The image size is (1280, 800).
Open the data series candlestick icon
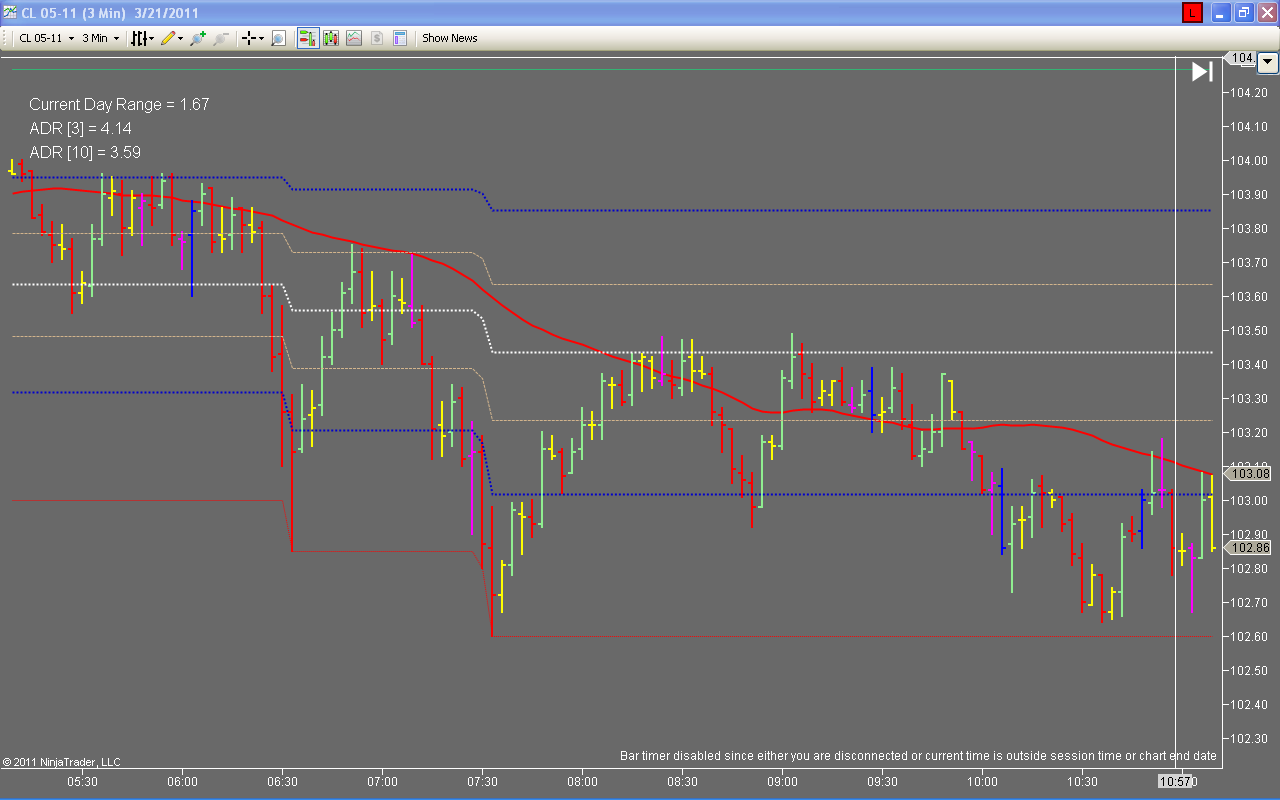(331, 38)
